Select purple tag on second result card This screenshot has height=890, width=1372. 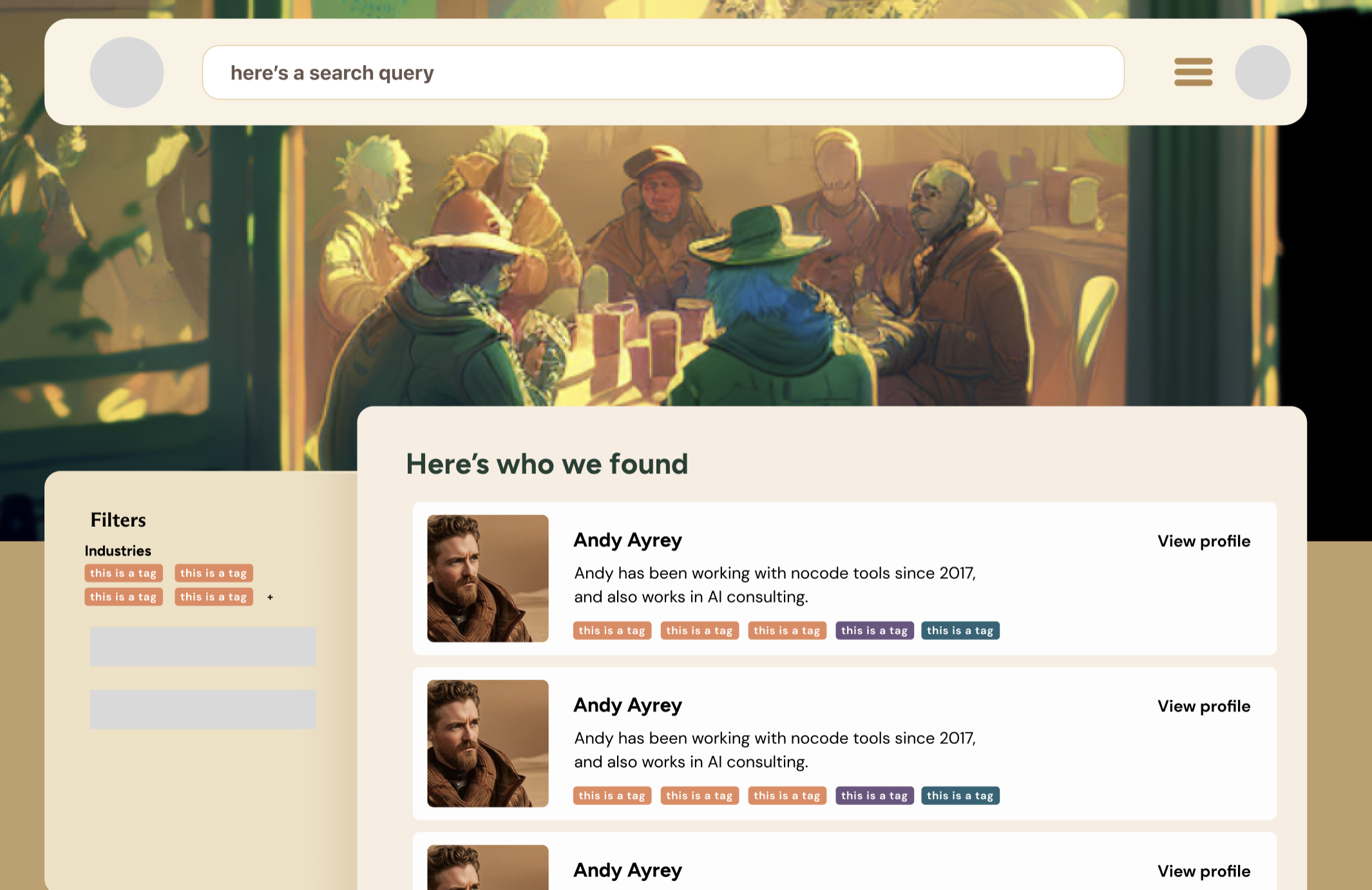coord(874,795)
